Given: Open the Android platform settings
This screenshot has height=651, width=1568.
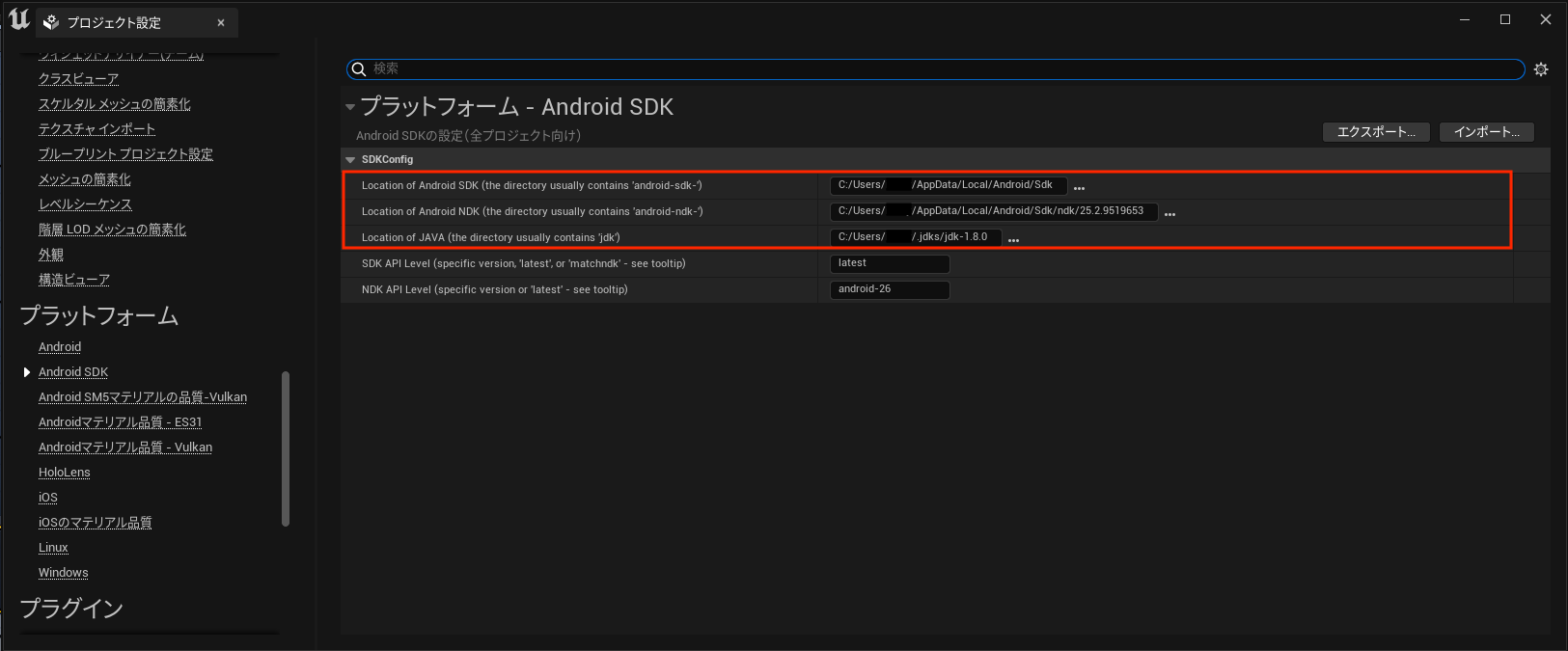Looking at the screenshot, I should tap(60, 347).
